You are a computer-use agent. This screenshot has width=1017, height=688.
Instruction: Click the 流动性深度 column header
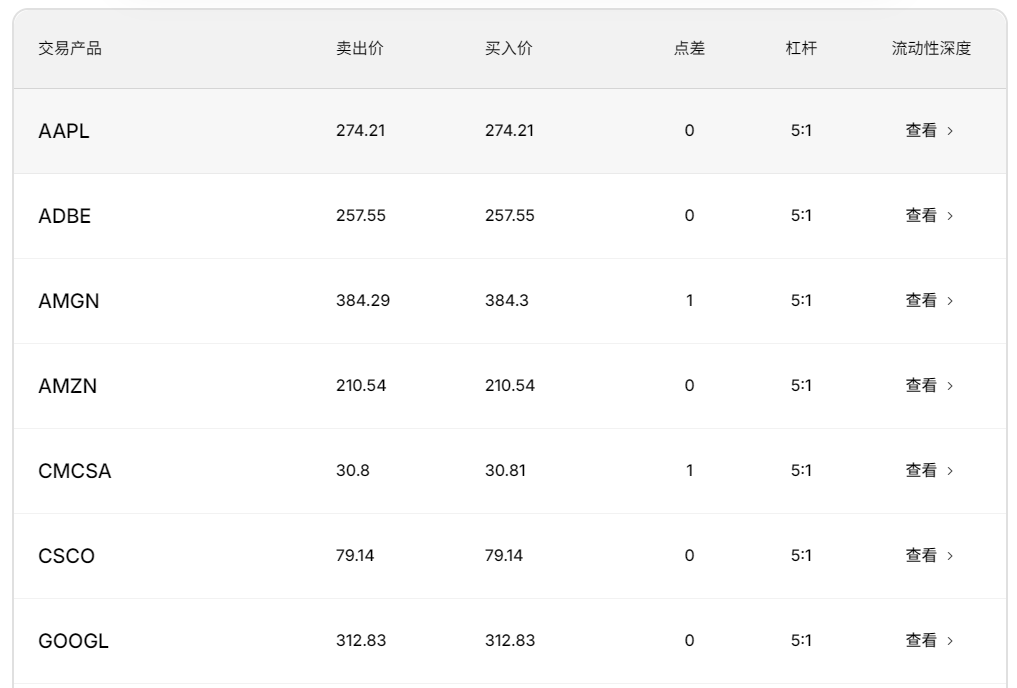pyautogui.click(x=931, y=49)
